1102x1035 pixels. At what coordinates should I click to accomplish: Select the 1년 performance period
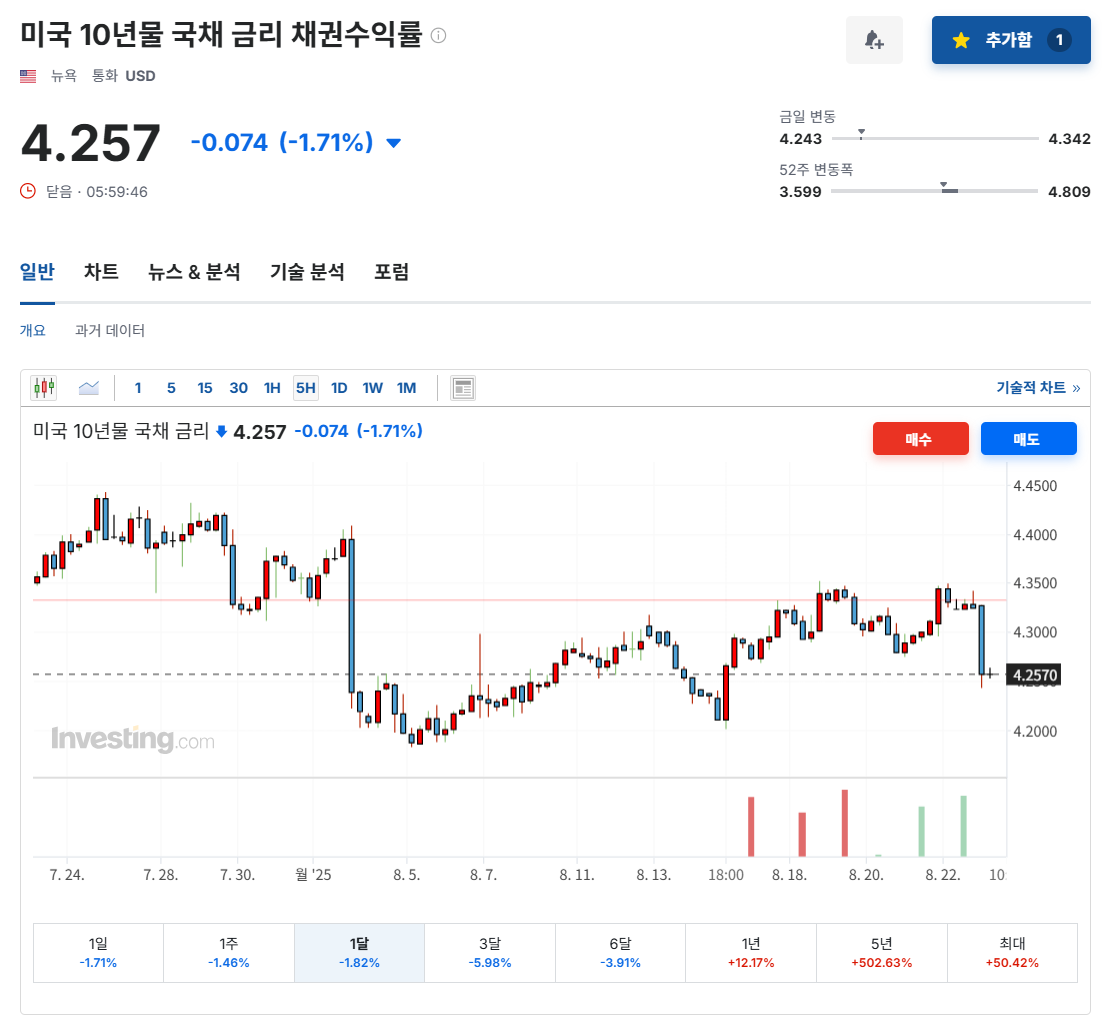tap(750, 953)
